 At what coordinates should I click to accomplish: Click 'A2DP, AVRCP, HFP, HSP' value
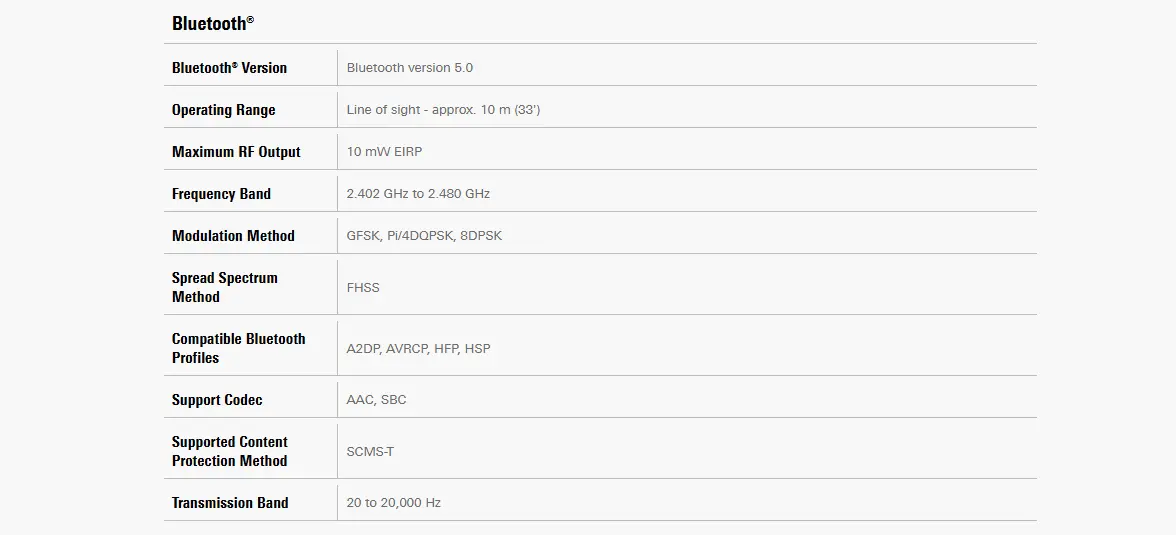tap(418, 348)
